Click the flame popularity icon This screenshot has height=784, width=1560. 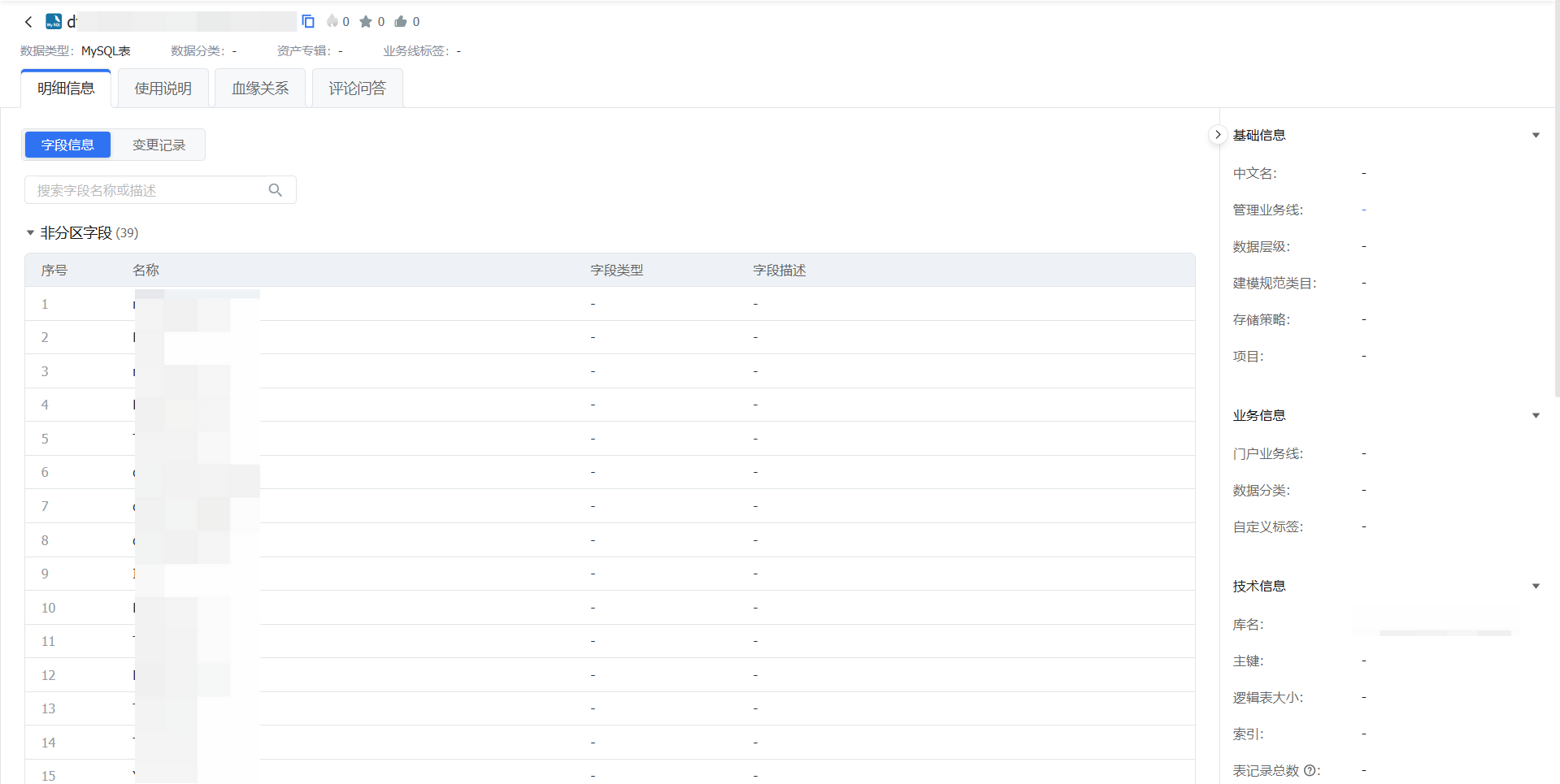[x=332, y=21]
